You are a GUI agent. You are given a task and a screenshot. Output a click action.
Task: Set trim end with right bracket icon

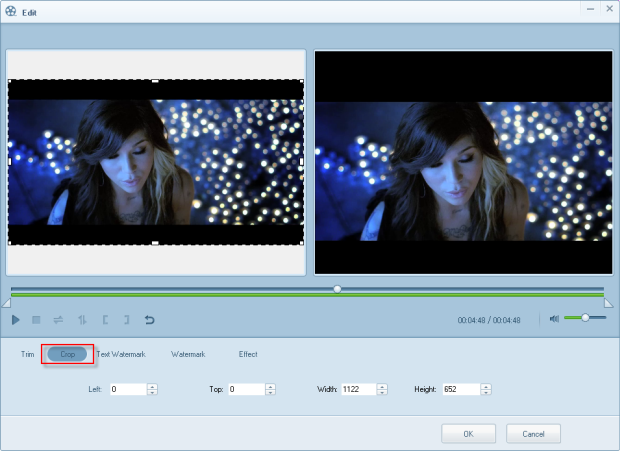coord(126,320)
